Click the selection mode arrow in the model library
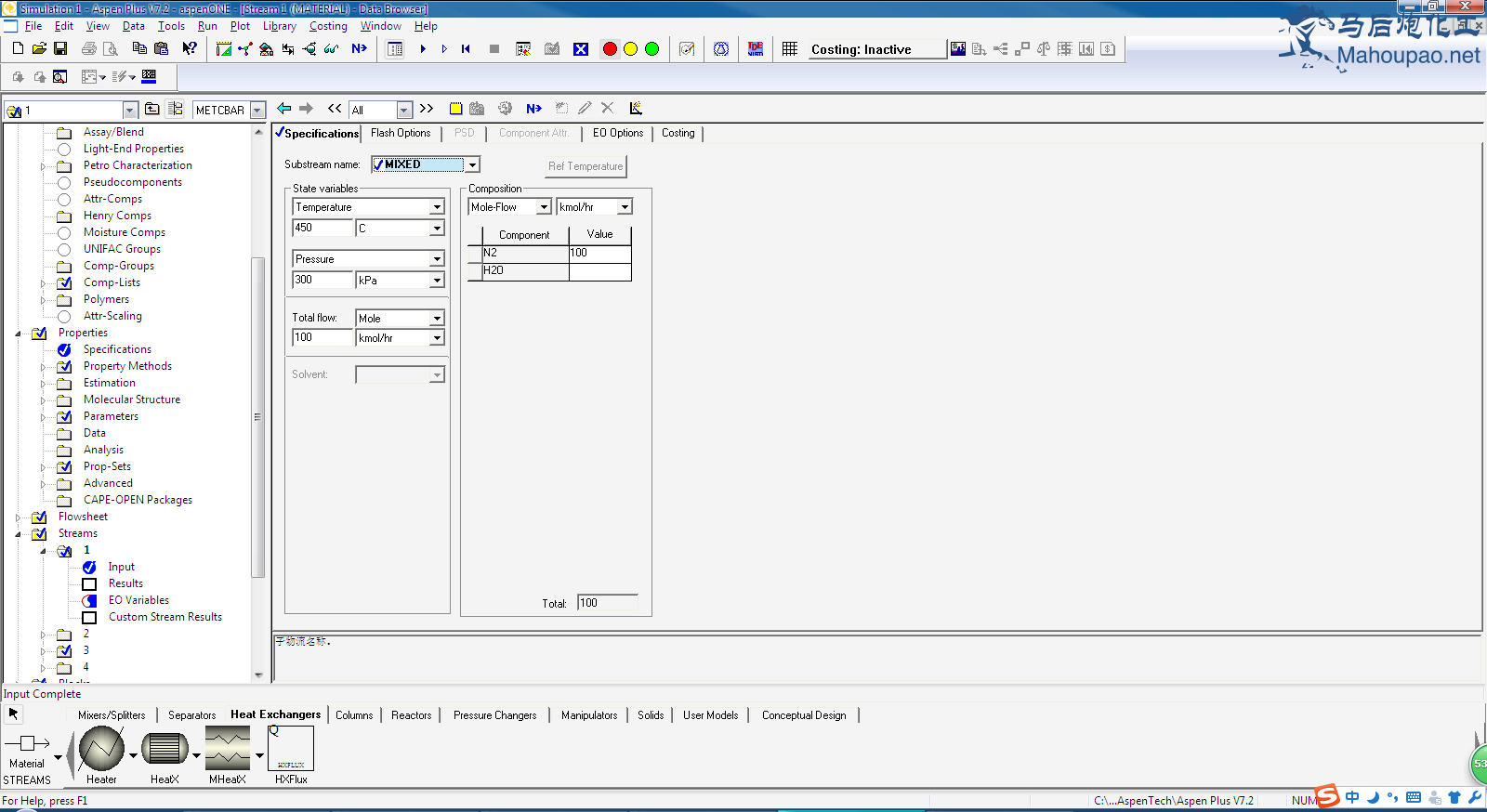Image resolution: width=1487 pixels, height=812 pixels. pyautogui.click(x=13, y=714)
